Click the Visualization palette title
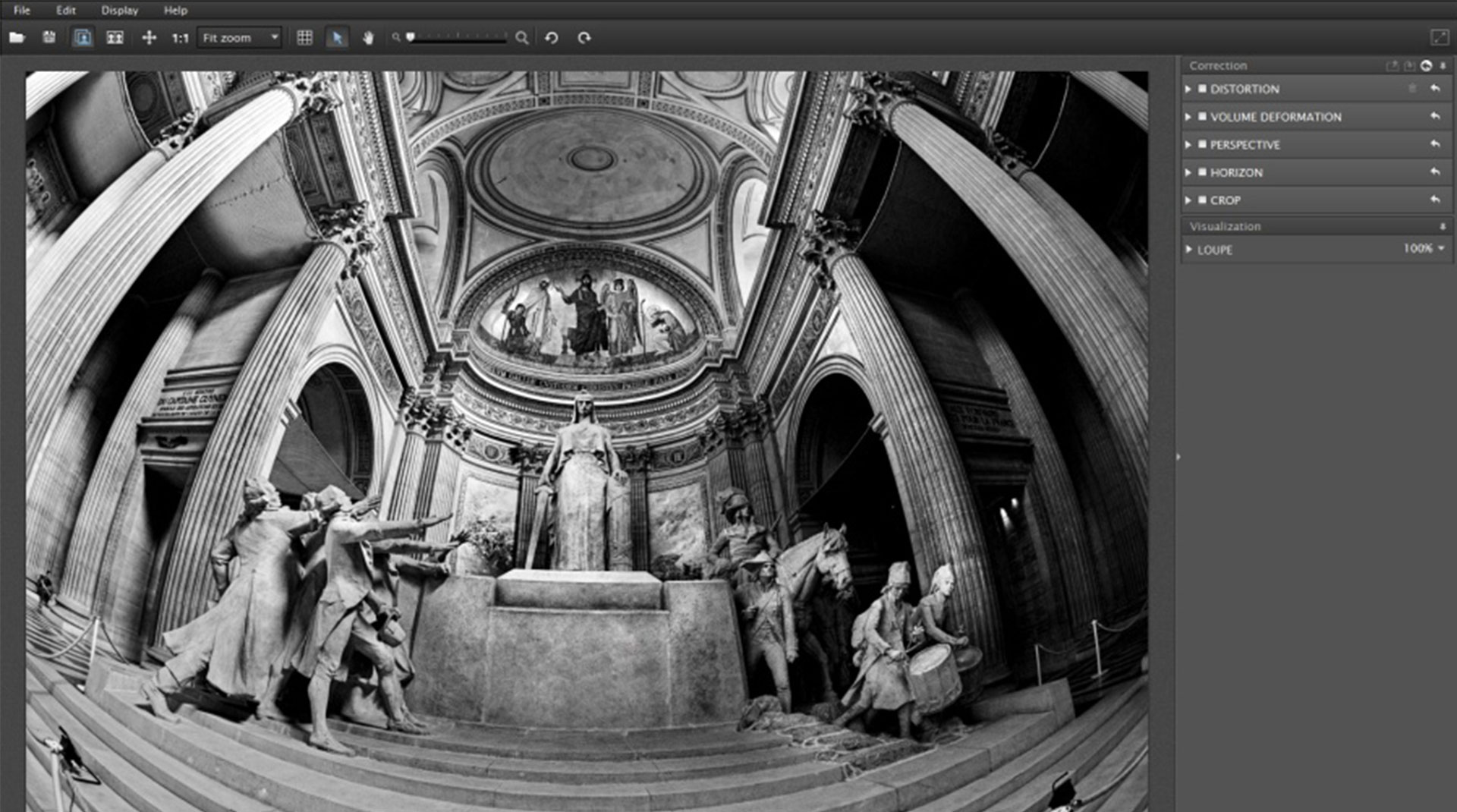Screen dimensions: 1457x812 coord(1225,226)
